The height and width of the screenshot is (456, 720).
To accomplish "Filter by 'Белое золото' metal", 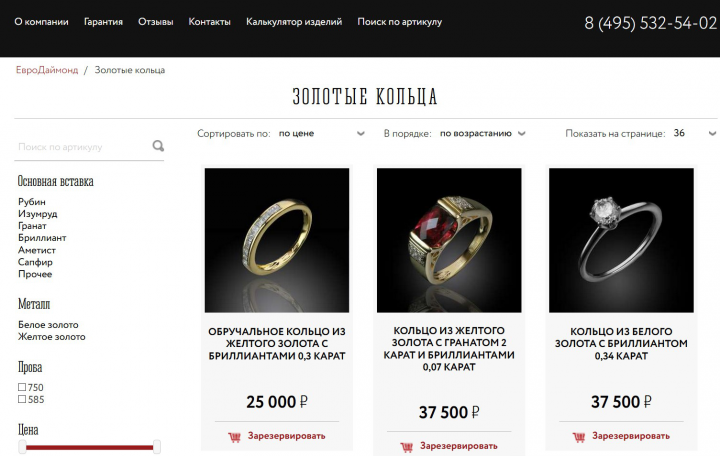I will point(48,325).
